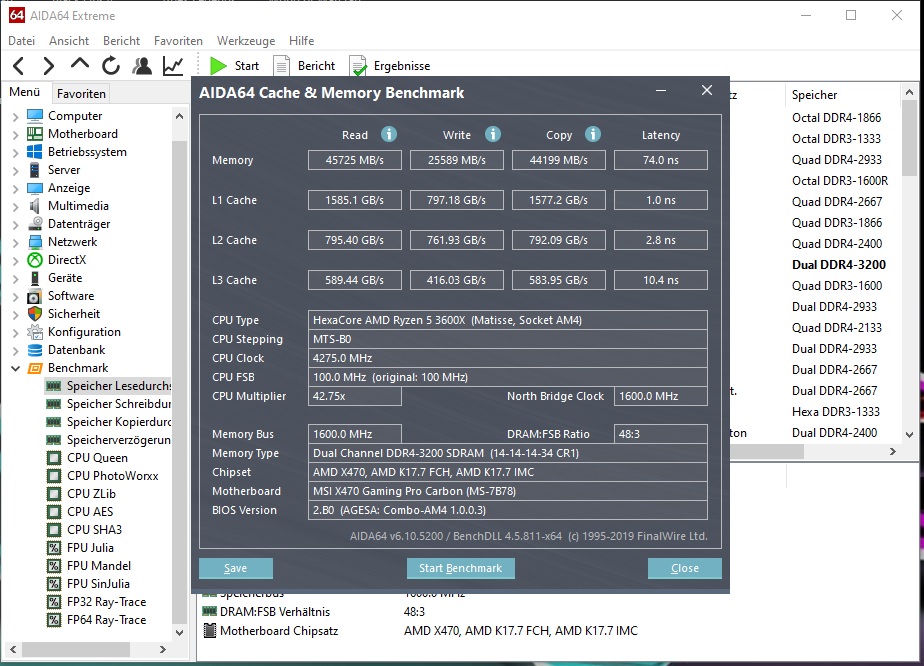Expand the Datenträger tree node

coord(15,225)
